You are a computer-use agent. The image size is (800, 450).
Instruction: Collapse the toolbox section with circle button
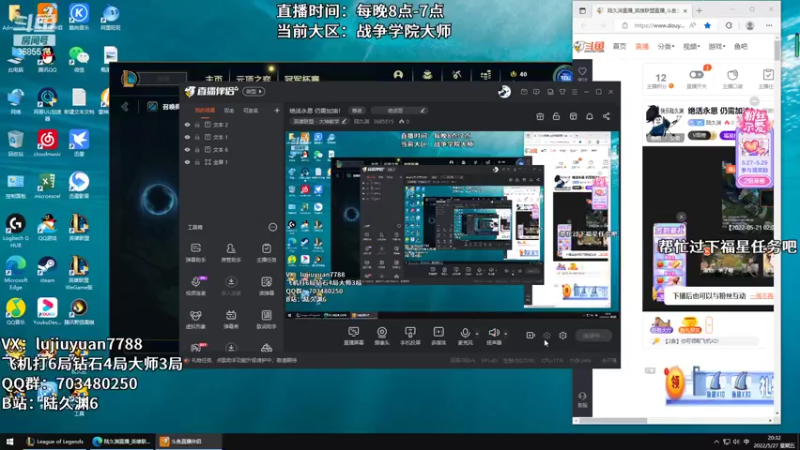(273, 227)
